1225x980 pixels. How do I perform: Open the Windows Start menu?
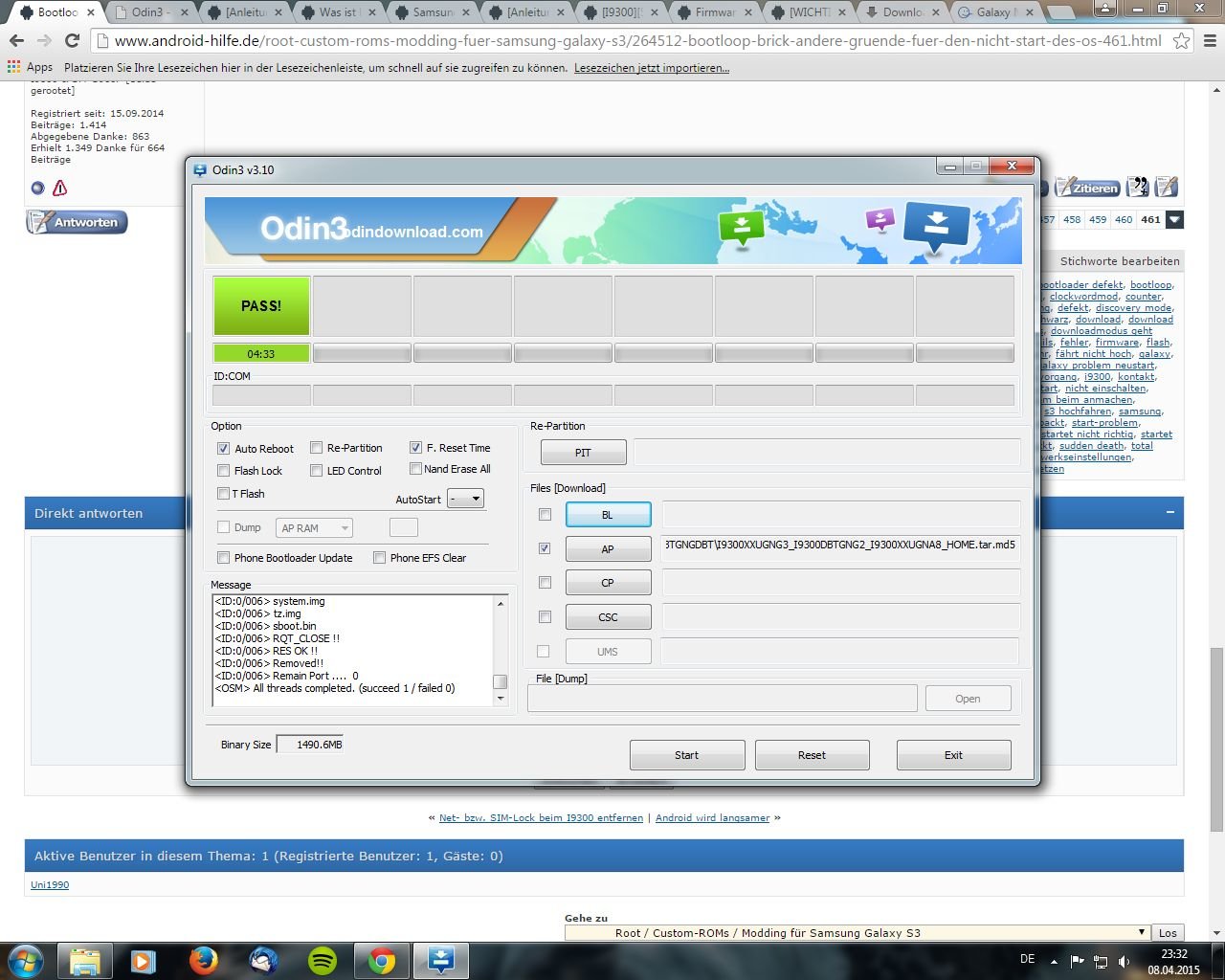coord(26,961)
